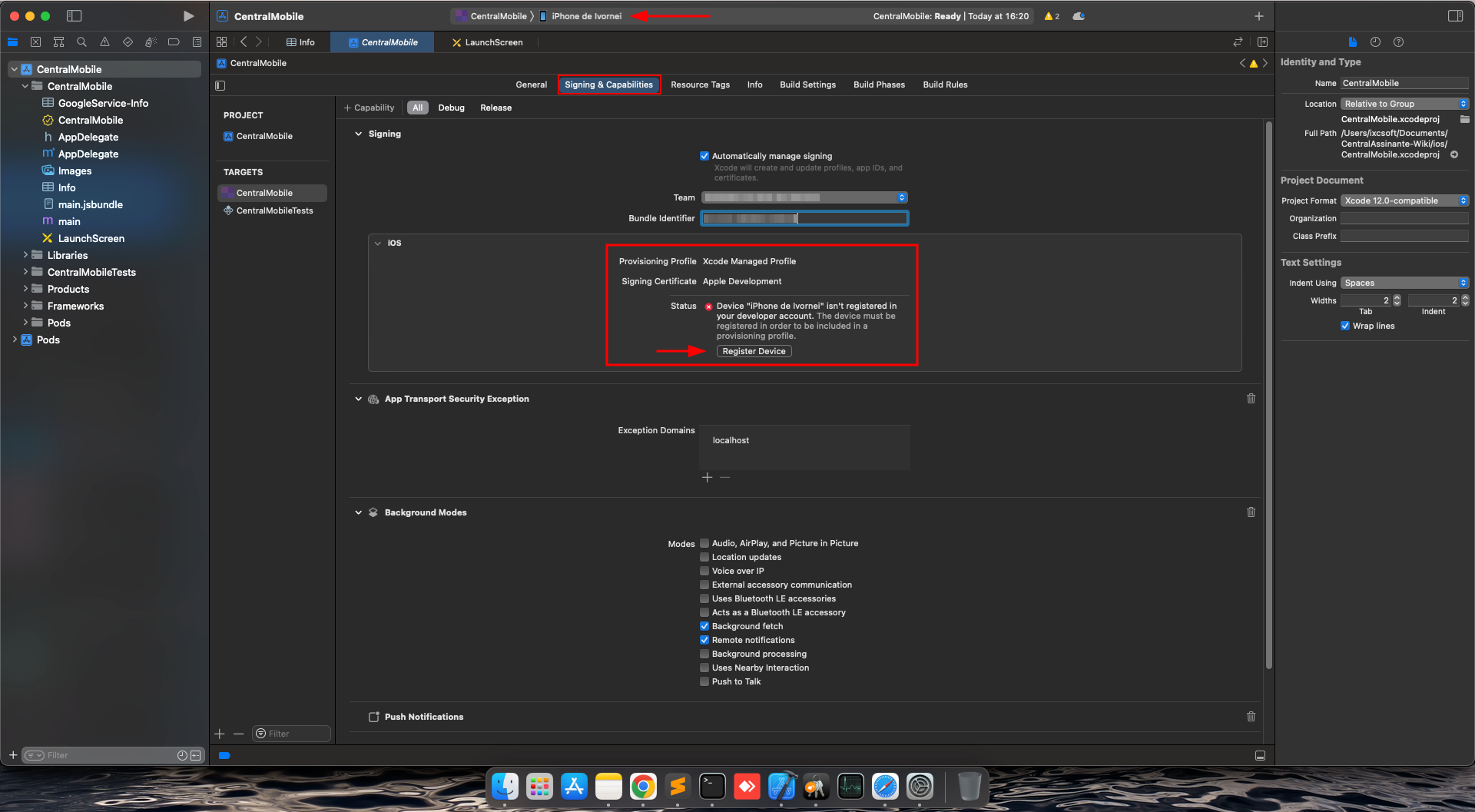
Task: Open the debug navigator icon
Action: pos(151,42)
